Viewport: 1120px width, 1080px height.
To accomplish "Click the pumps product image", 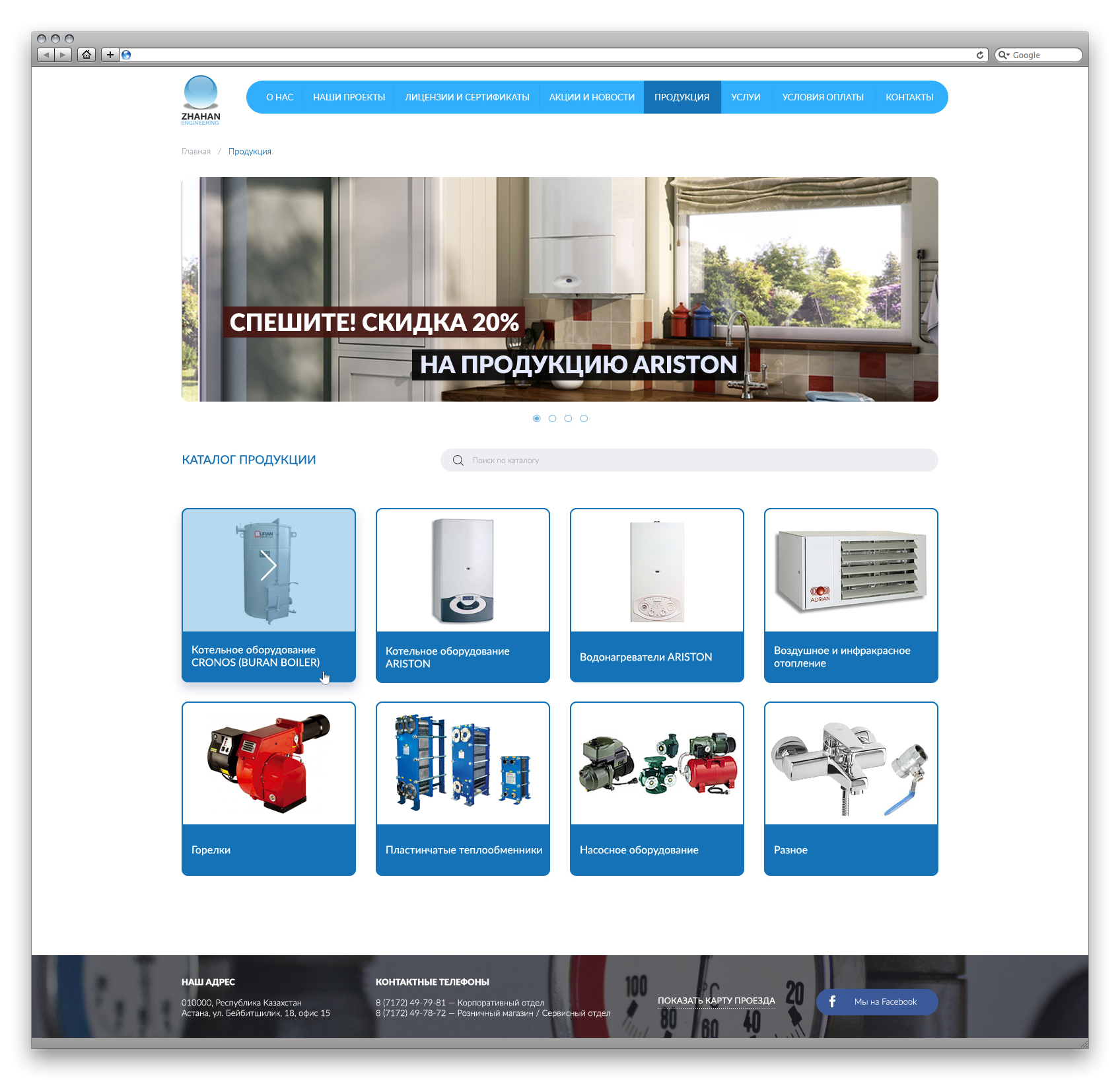I will coord(657,764).
